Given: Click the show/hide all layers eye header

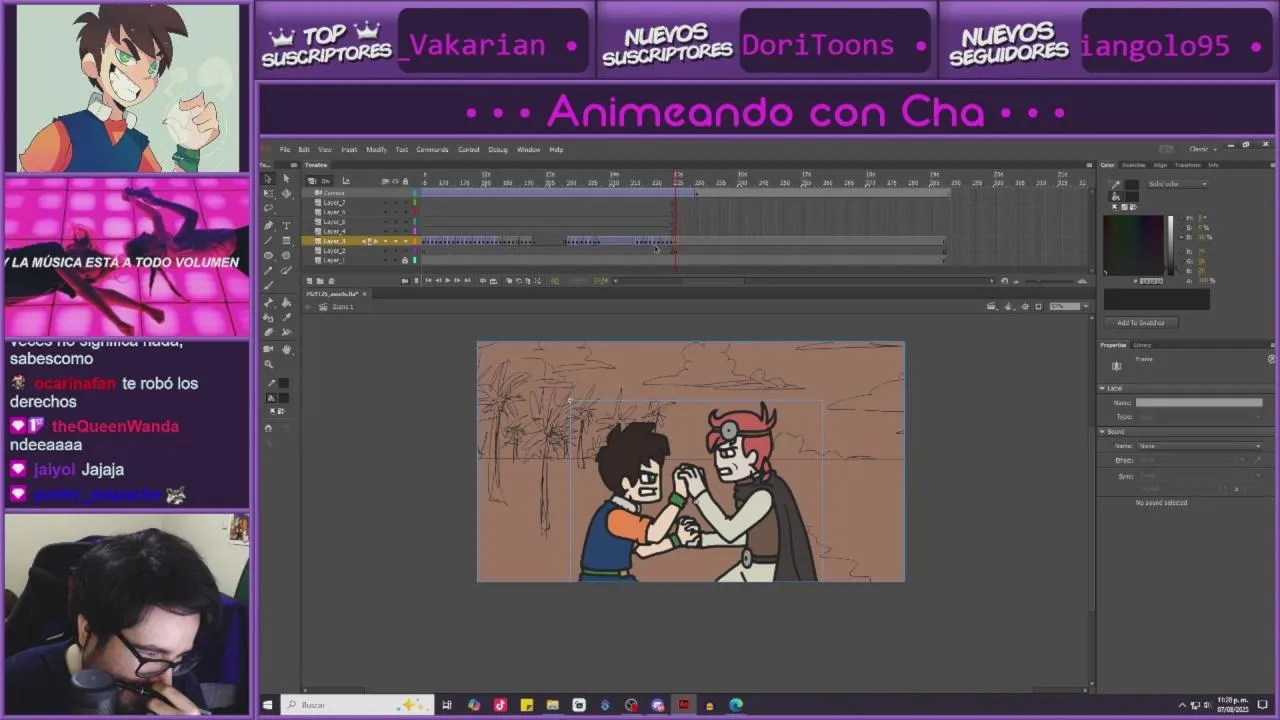Looking at the screenshot, I should coord(395,181).
